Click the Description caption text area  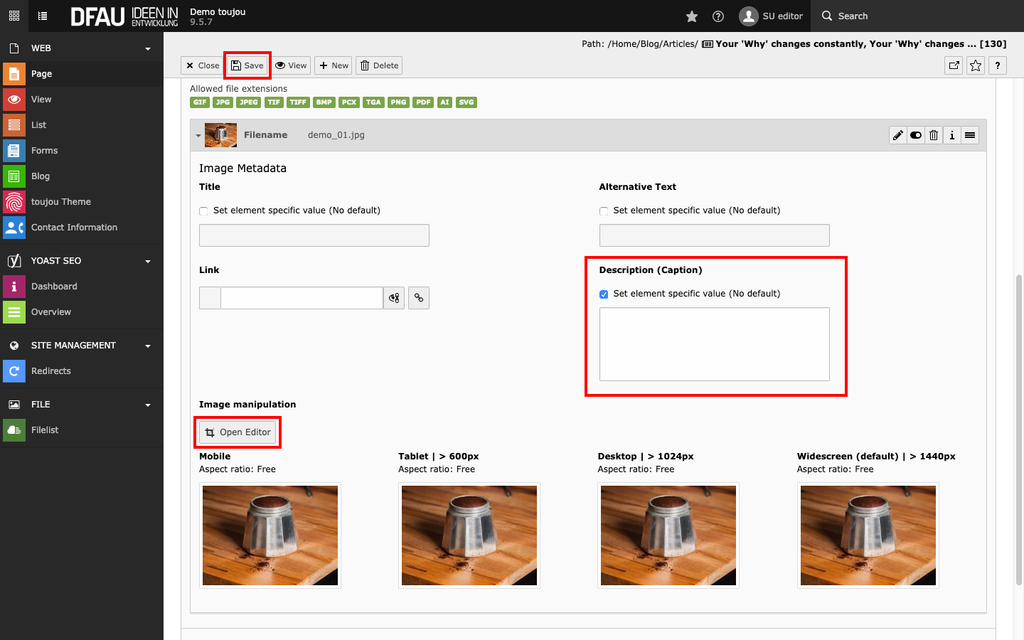(x=714, y=344)
